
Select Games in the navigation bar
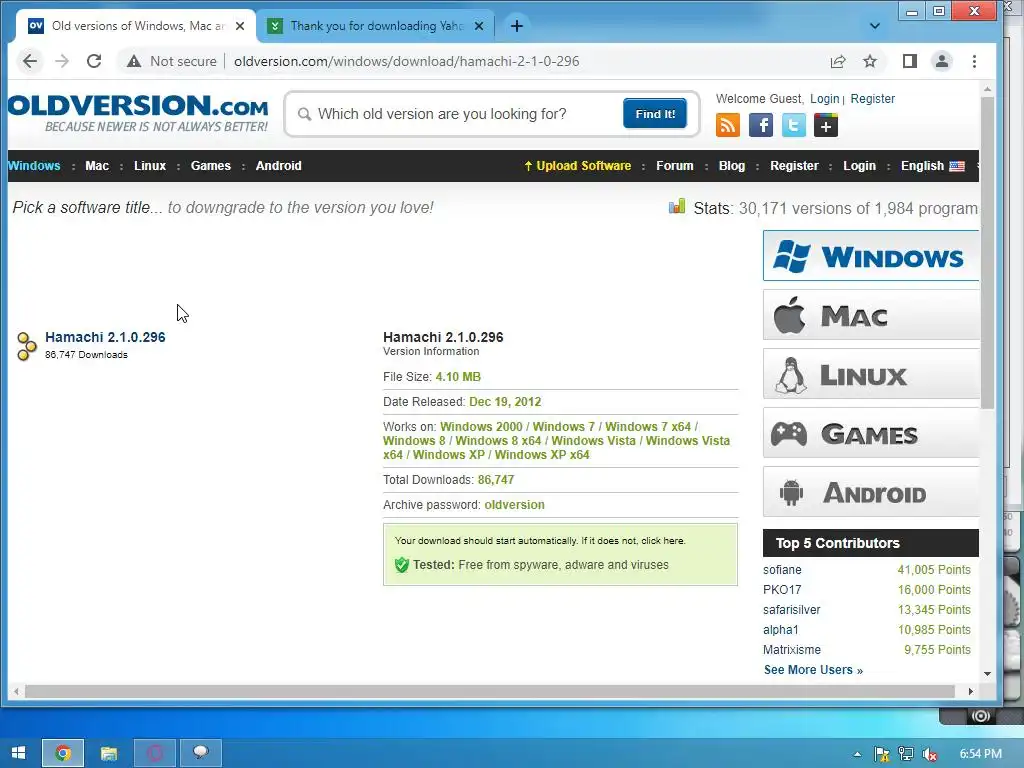click(x=210, y=166)
